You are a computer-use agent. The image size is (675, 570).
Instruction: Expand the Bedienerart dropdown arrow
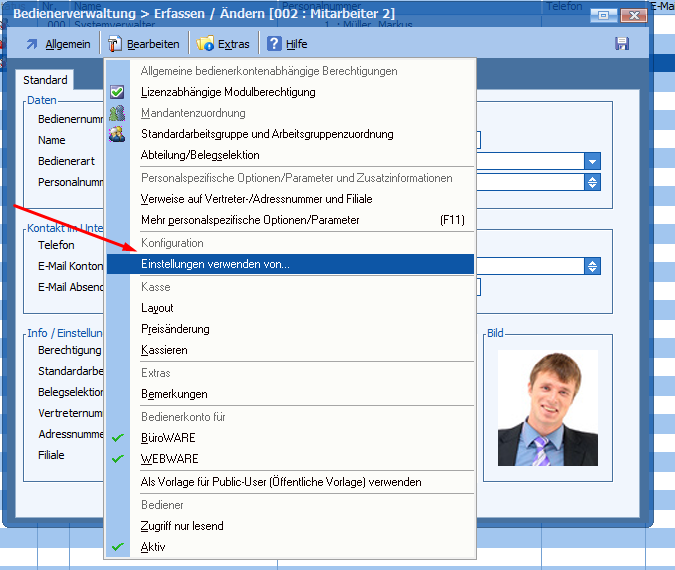point(592,161)
